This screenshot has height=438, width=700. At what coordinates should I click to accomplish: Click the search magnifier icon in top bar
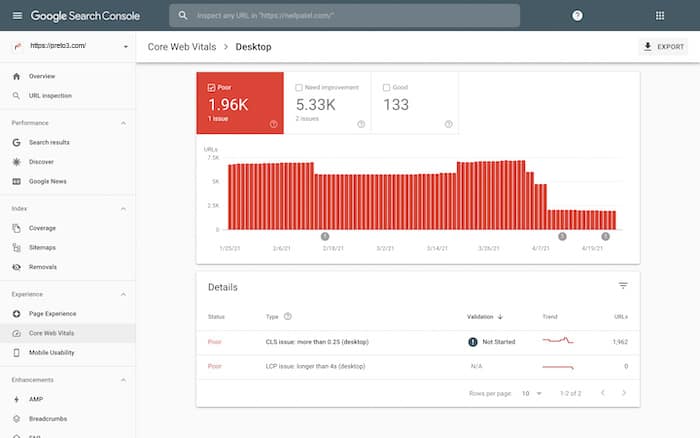pos(183,16)
